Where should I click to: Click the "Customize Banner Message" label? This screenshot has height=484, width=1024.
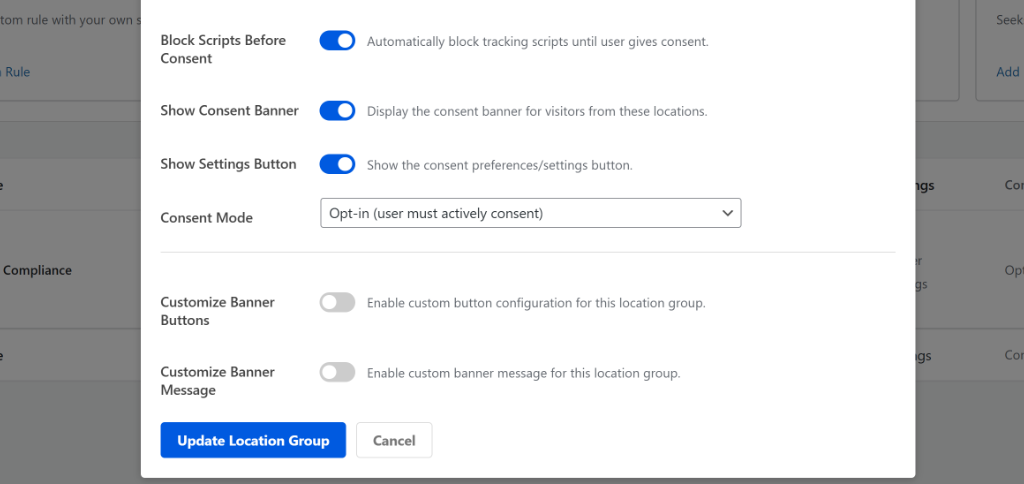point(217,381)
